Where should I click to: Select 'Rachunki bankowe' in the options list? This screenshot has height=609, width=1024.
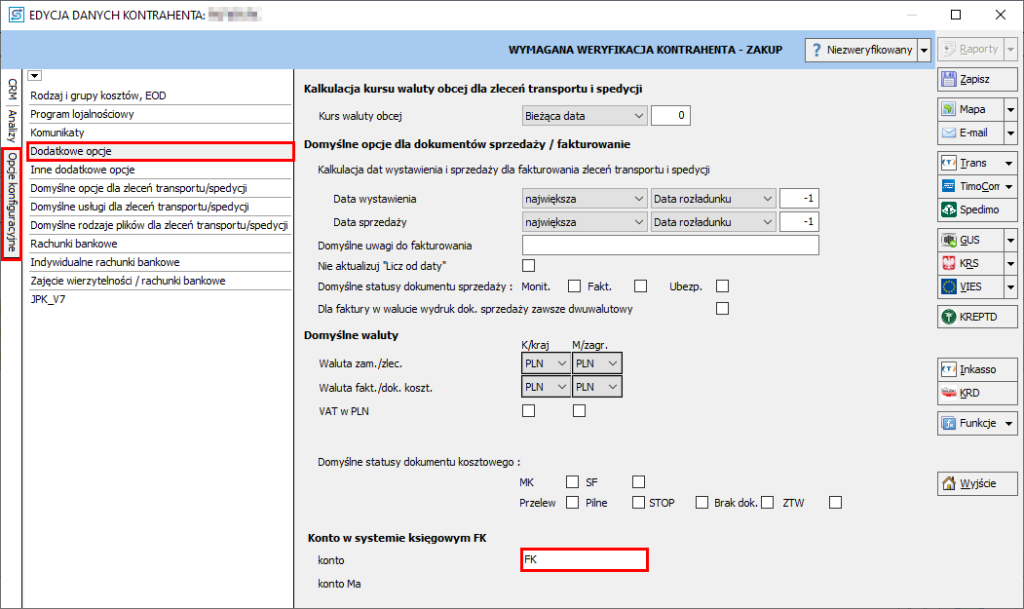coord(74,243)
